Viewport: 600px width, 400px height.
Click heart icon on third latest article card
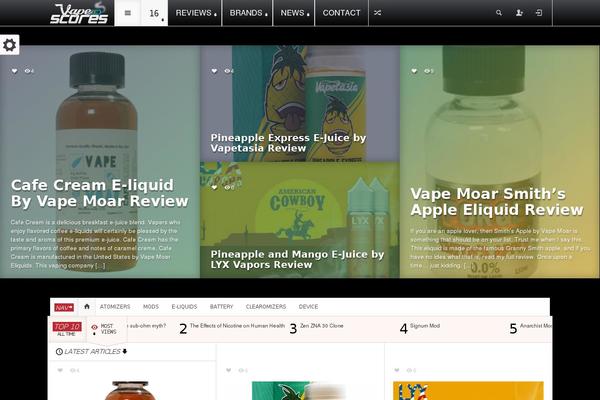coord(397,370)
